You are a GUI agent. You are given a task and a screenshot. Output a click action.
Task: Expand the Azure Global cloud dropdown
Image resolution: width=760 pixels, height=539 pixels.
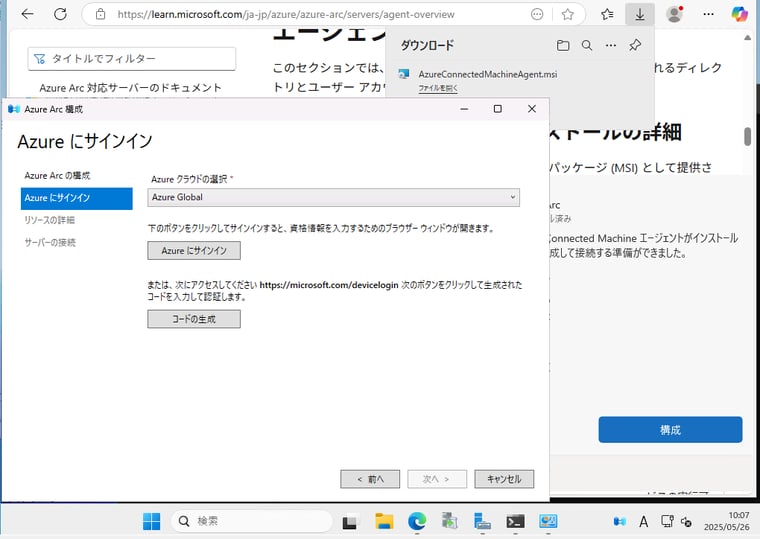[x=333, y=197]
